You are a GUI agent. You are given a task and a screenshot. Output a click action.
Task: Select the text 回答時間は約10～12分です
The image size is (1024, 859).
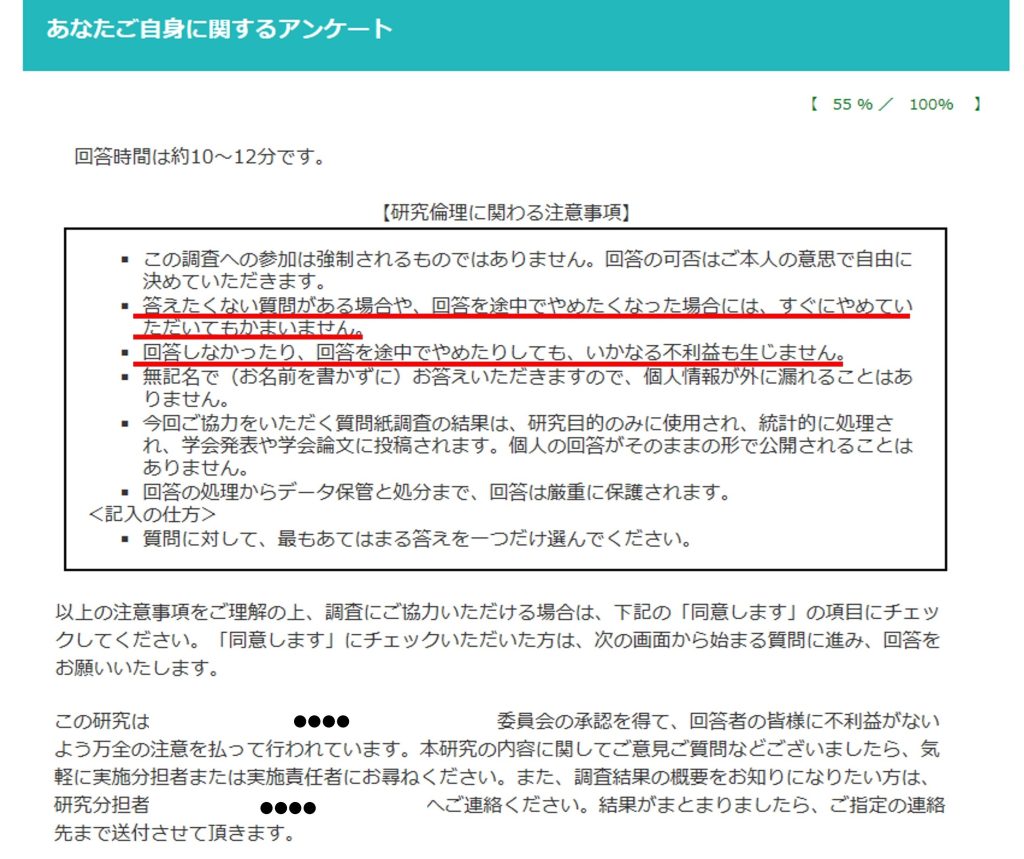pos(199,157)
